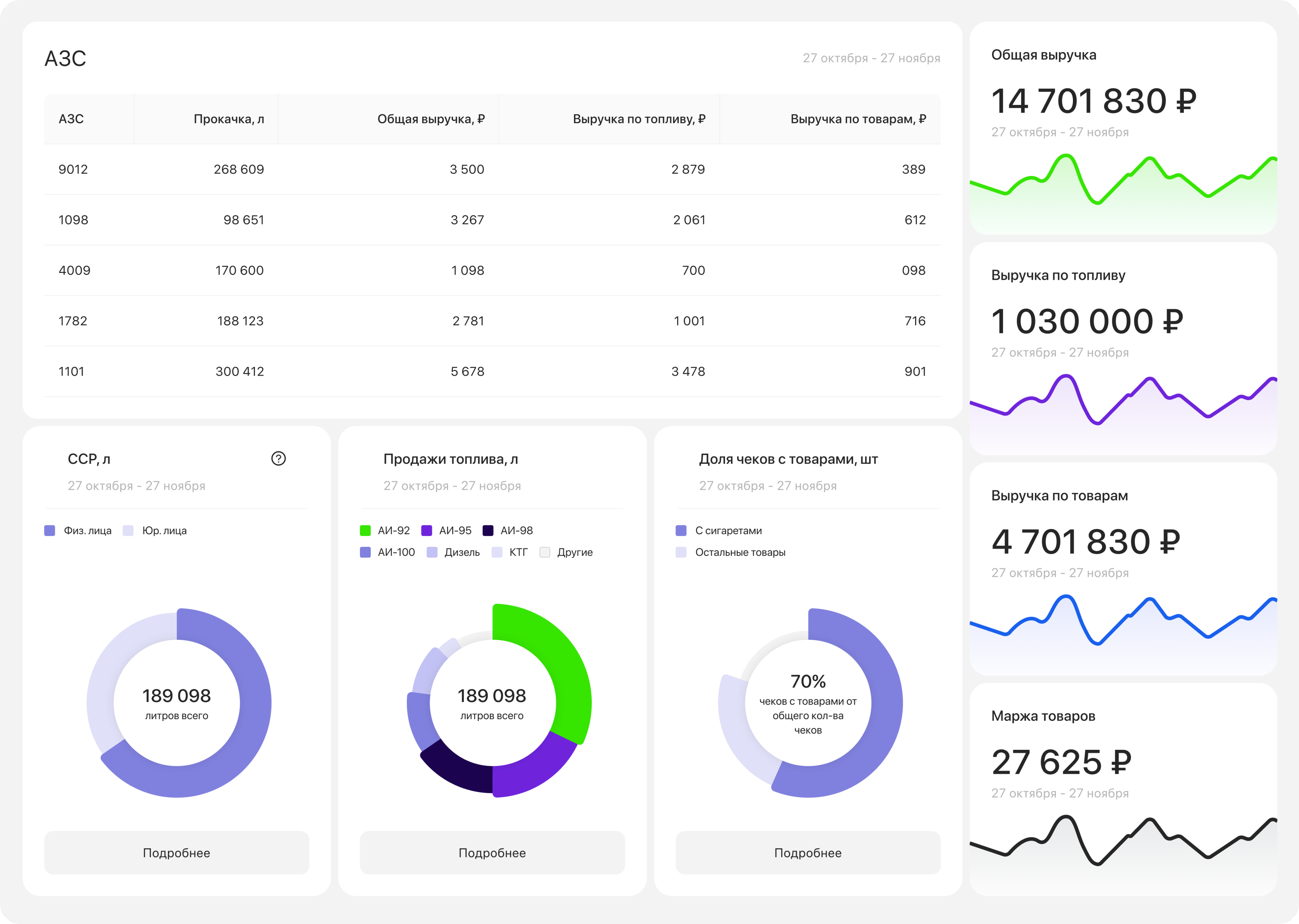The width and height of the screenshot is (1299, 924).
Task: Sort by the Прокачка, л column header
Action: 229,119
